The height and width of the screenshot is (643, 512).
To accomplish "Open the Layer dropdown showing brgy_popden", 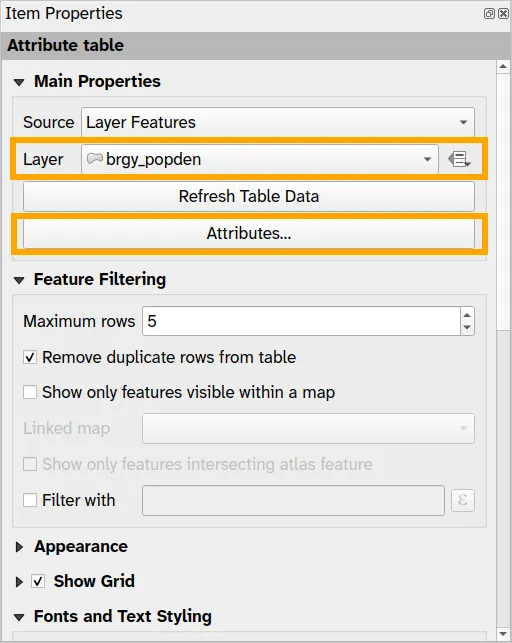I will coord(260,159).
